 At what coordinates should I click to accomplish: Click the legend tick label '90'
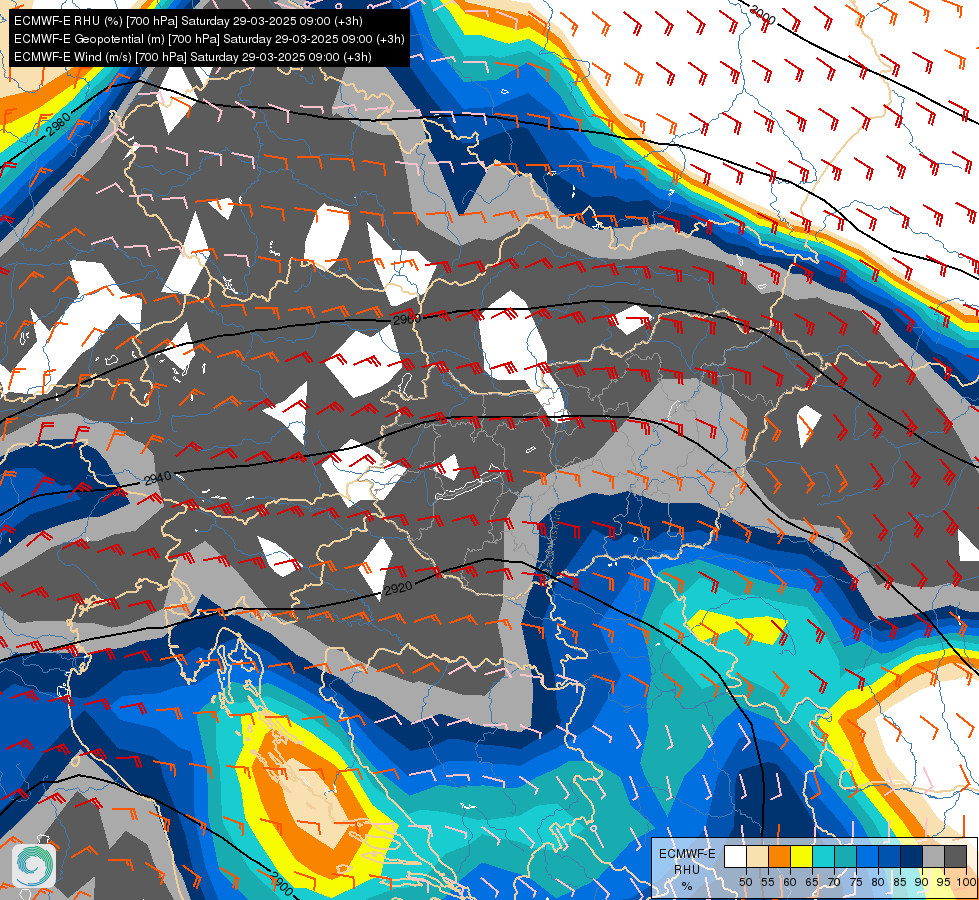coord(922,882)
